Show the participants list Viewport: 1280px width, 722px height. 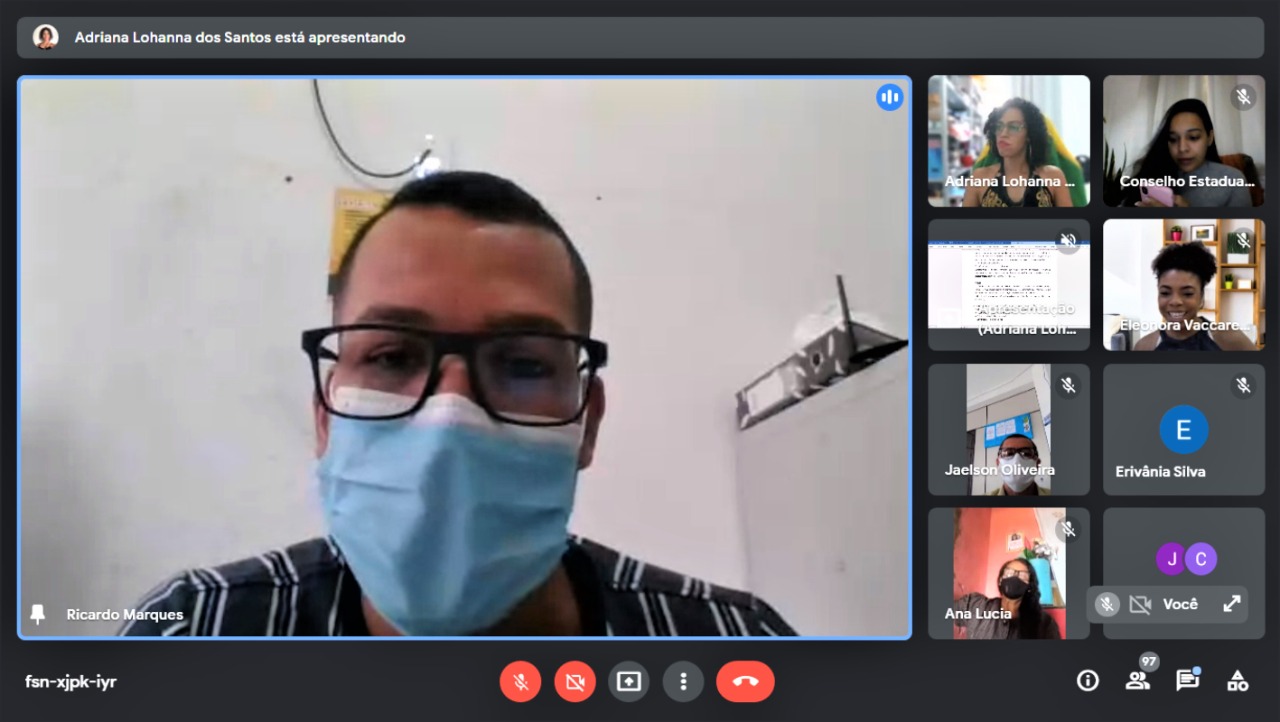[x=1138, y=681]
